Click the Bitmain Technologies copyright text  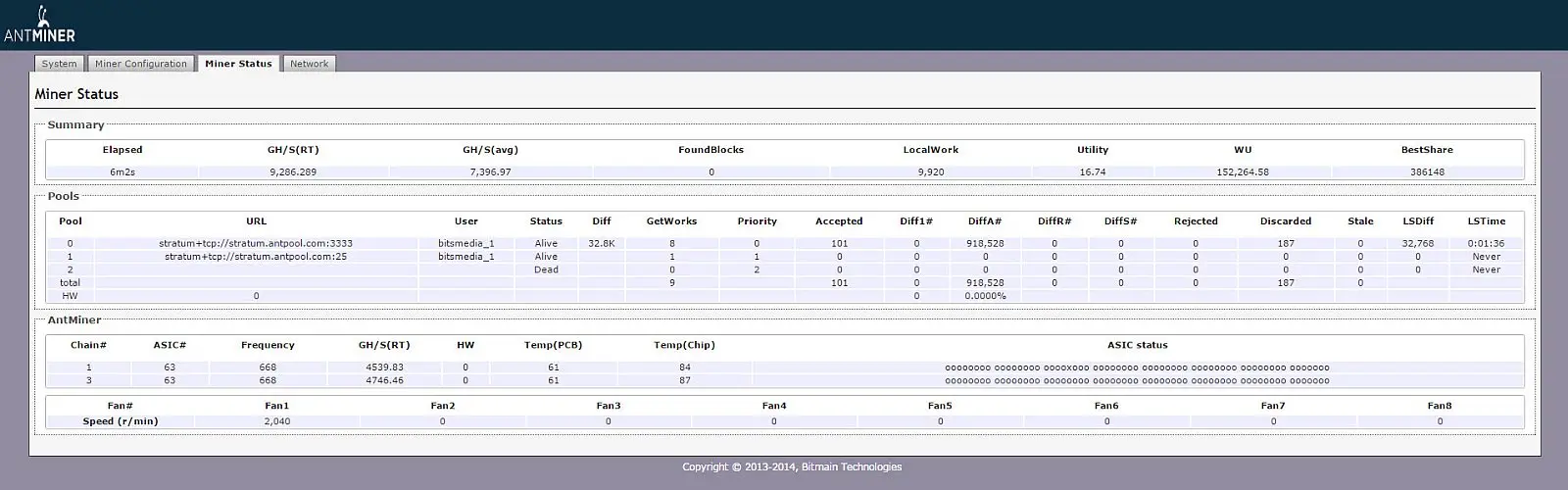[x=792, y=466]
